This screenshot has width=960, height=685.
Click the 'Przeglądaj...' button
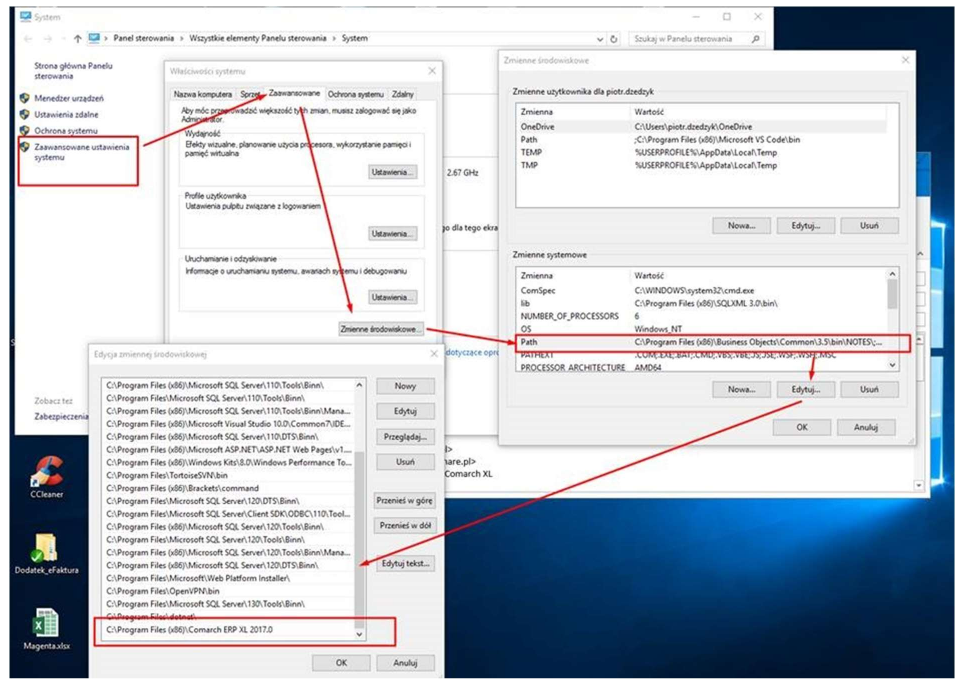pyautogui.click(x=405, y=437)
